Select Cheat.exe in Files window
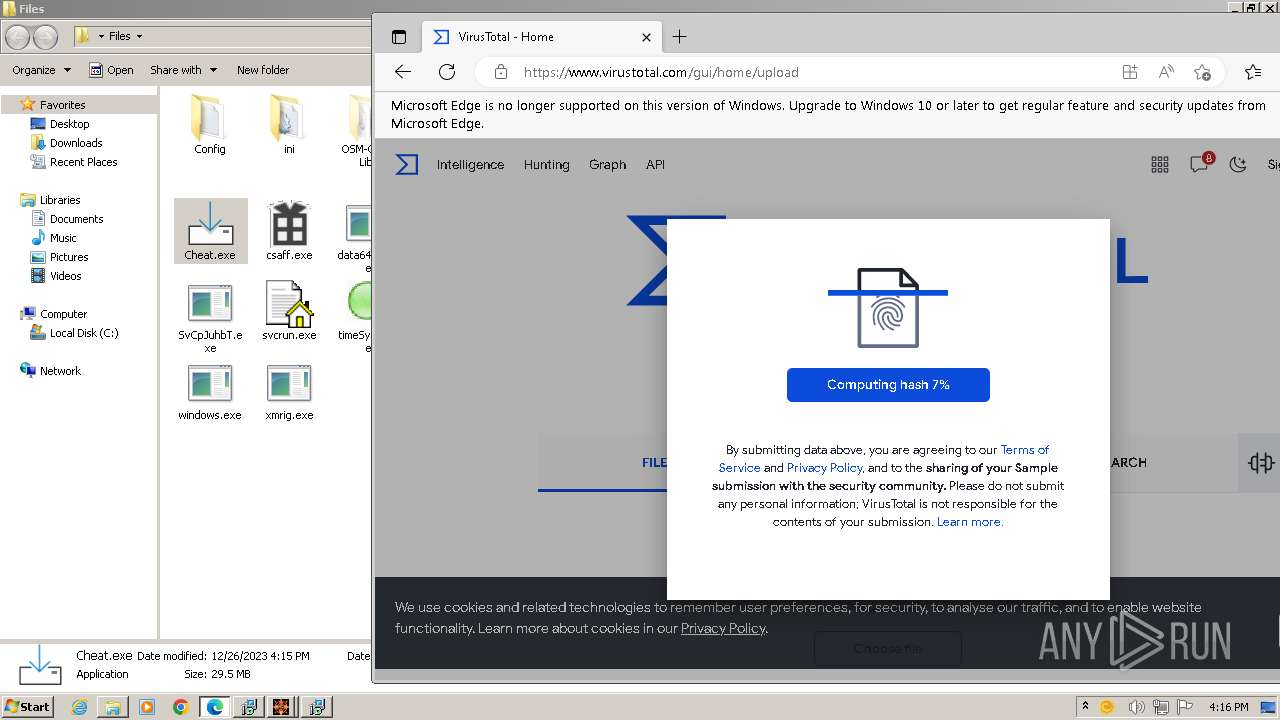The width and height of the screenshot is (1280, 720). point(210,231)
